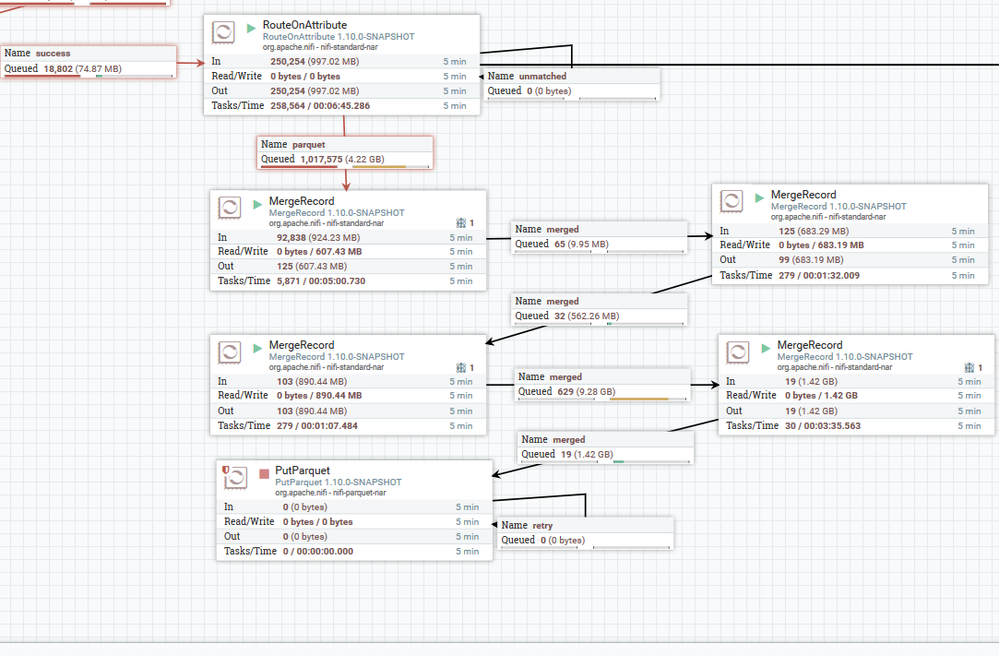This screenshot has width=999, height=656.
Task: Click In value 92,838 (924.23 MB)
Action: point(318,238)
